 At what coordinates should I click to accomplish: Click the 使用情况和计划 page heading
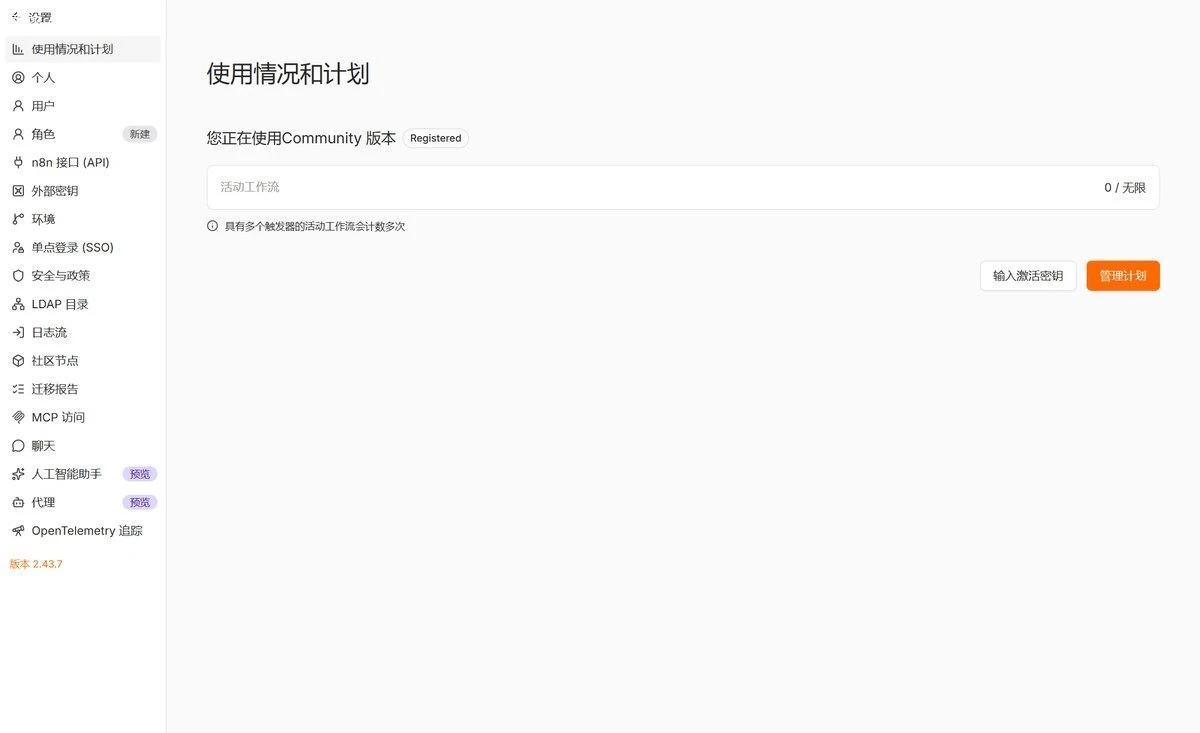pos(288,74)
